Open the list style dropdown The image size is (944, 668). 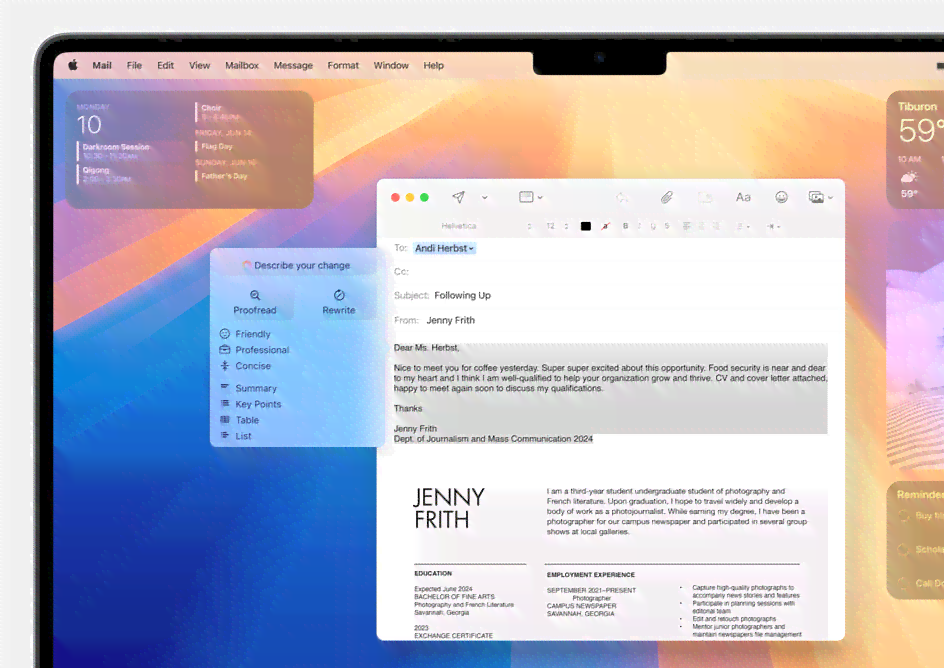tap(743, 226)
